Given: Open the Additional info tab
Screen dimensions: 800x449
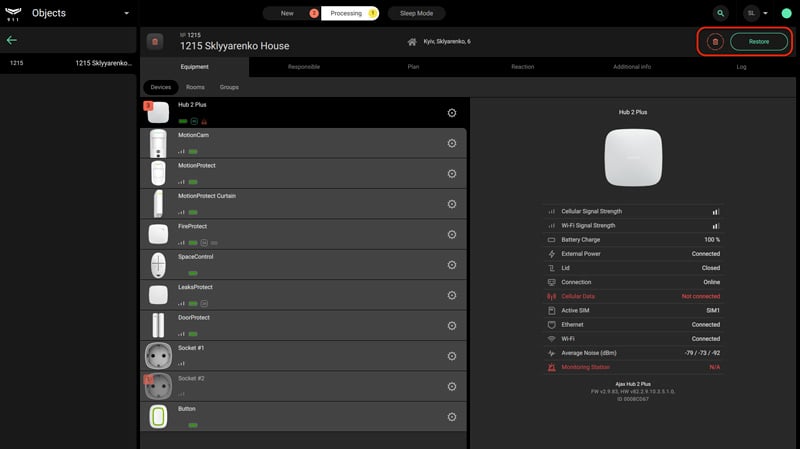Looking at the screenshot, I should click(x=632, y=67).
